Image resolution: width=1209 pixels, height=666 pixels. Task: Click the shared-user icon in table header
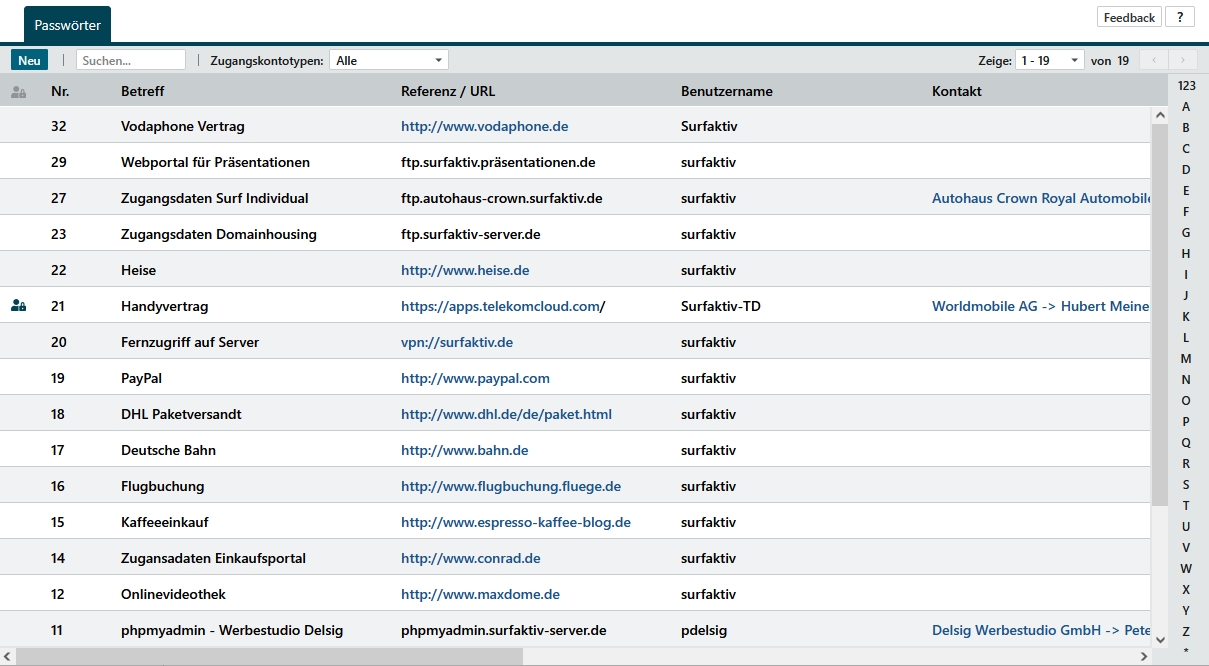(x=18, y=92)
